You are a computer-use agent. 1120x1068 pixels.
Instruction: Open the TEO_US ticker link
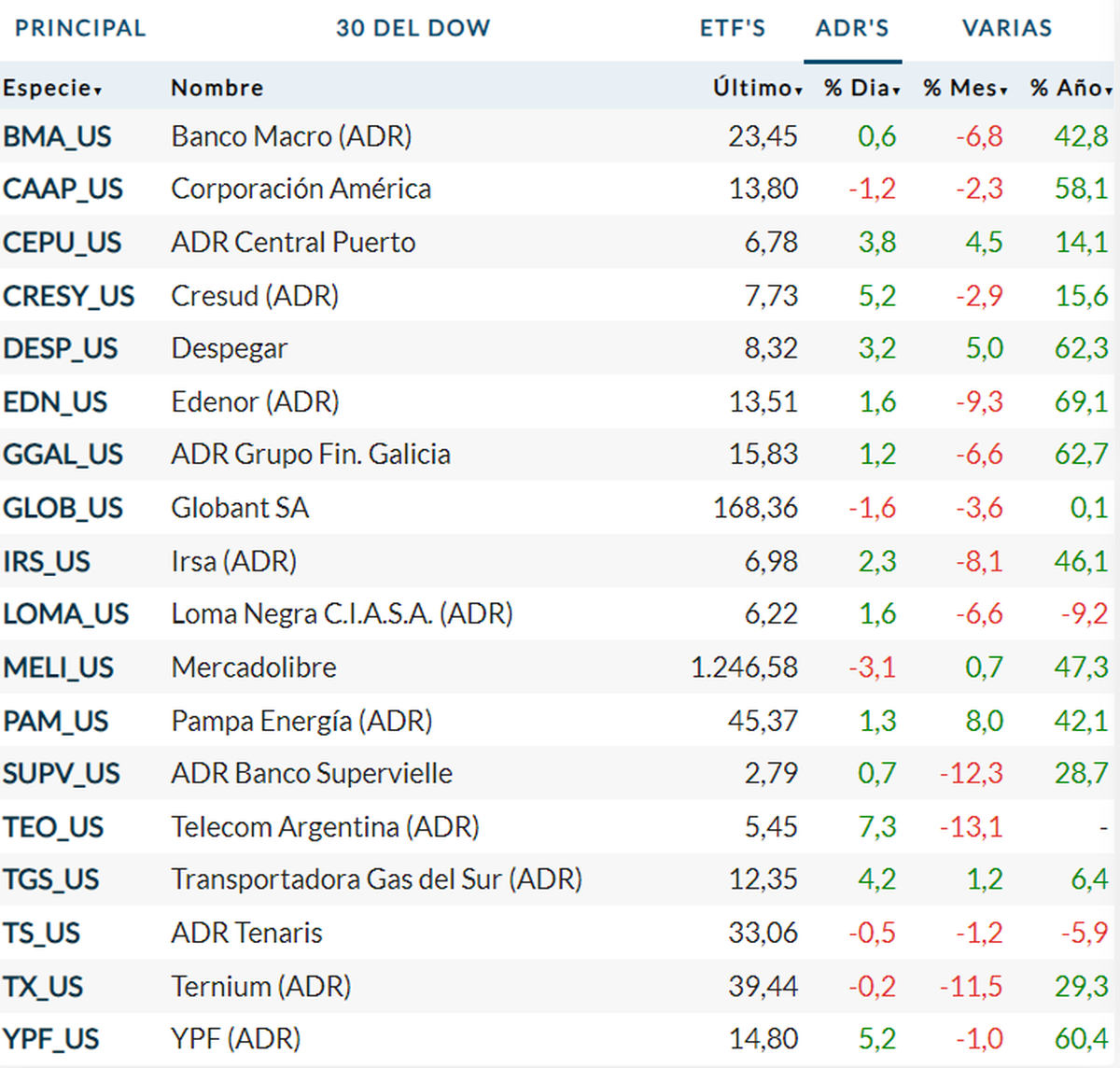click(53, 827)
